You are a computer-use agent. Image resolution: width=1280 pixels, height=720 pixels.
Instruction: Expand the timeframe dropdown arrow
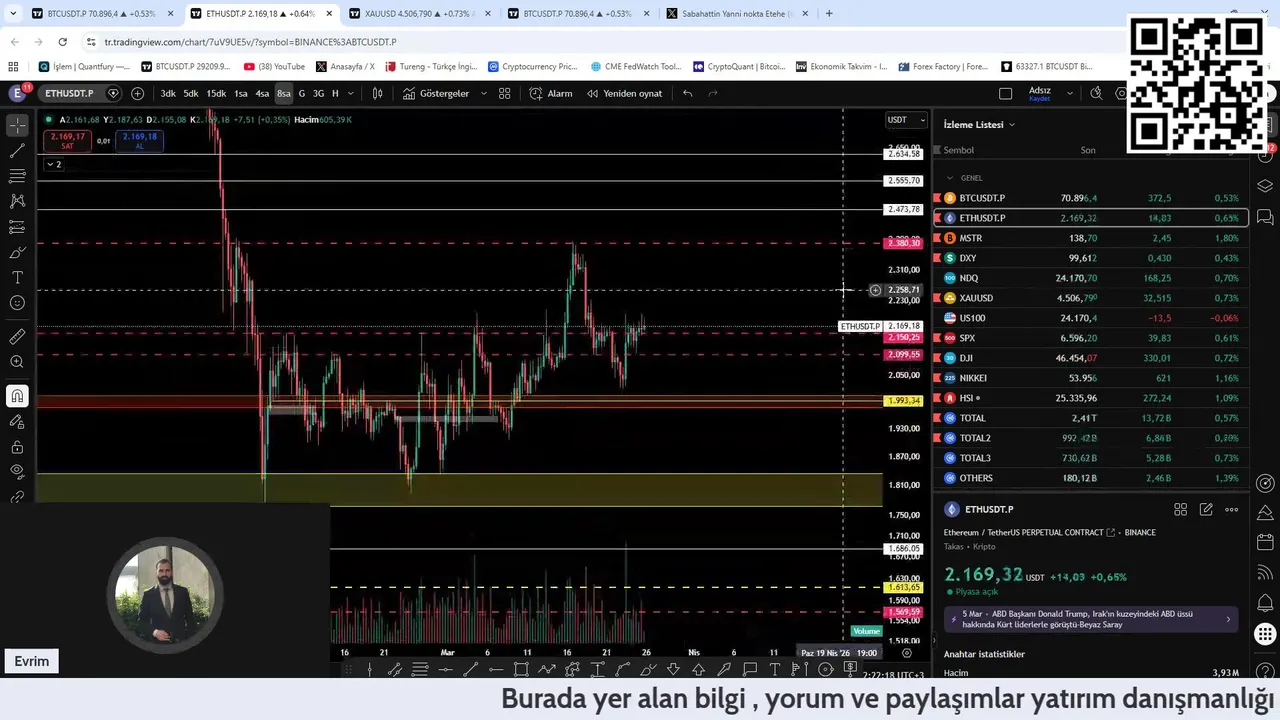(349, 93)
